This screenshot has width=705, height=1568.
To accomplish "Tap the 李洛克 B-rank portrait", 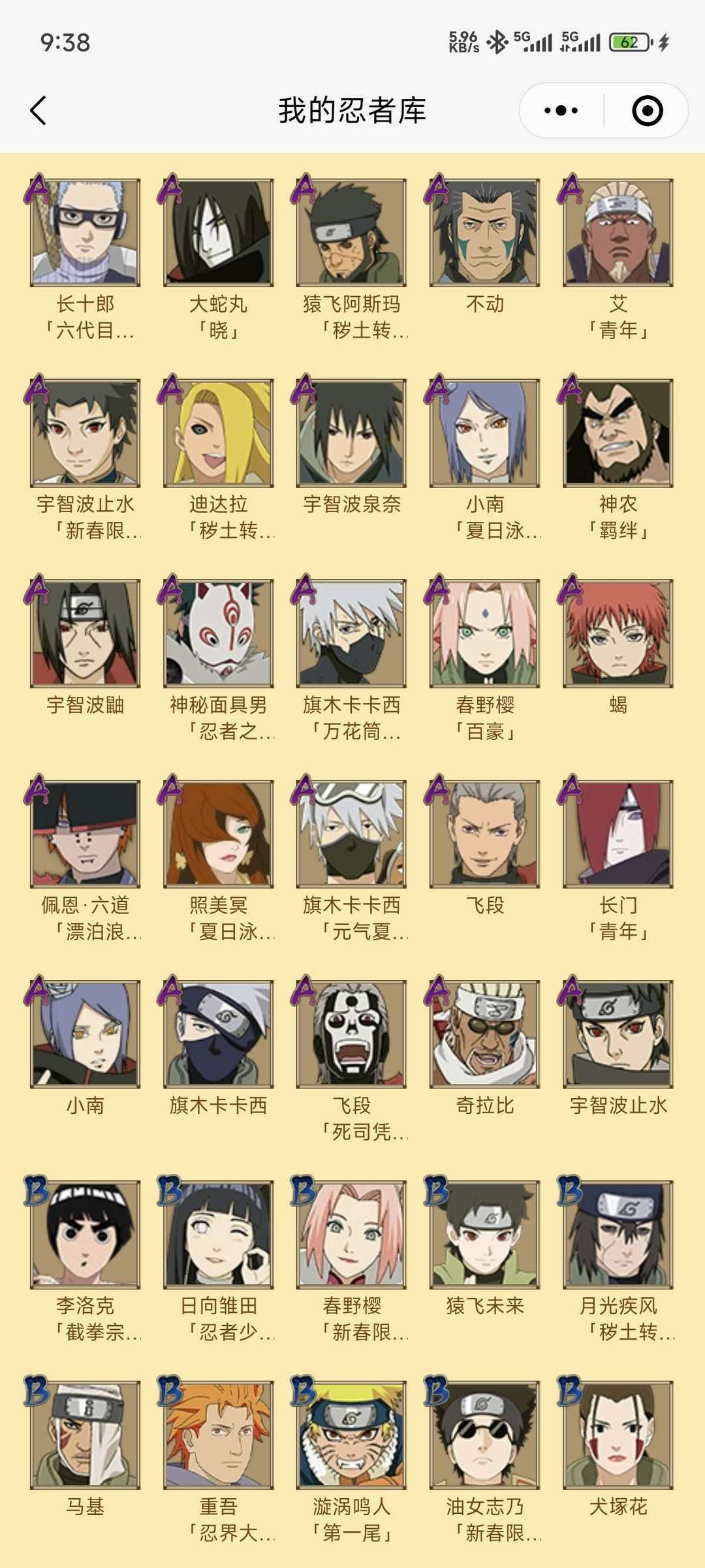I will (86, 1234).
